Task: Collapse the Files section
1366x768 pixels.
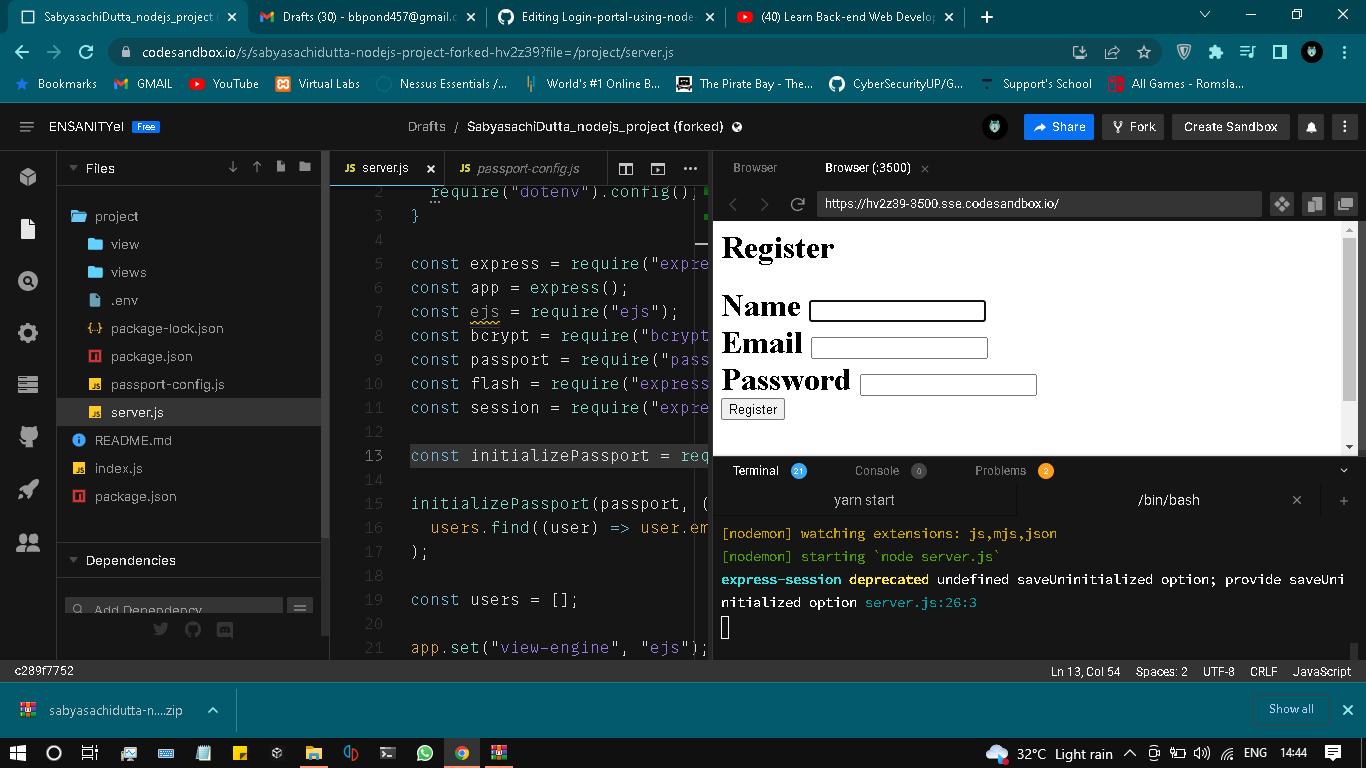Action: coord(72,168)
